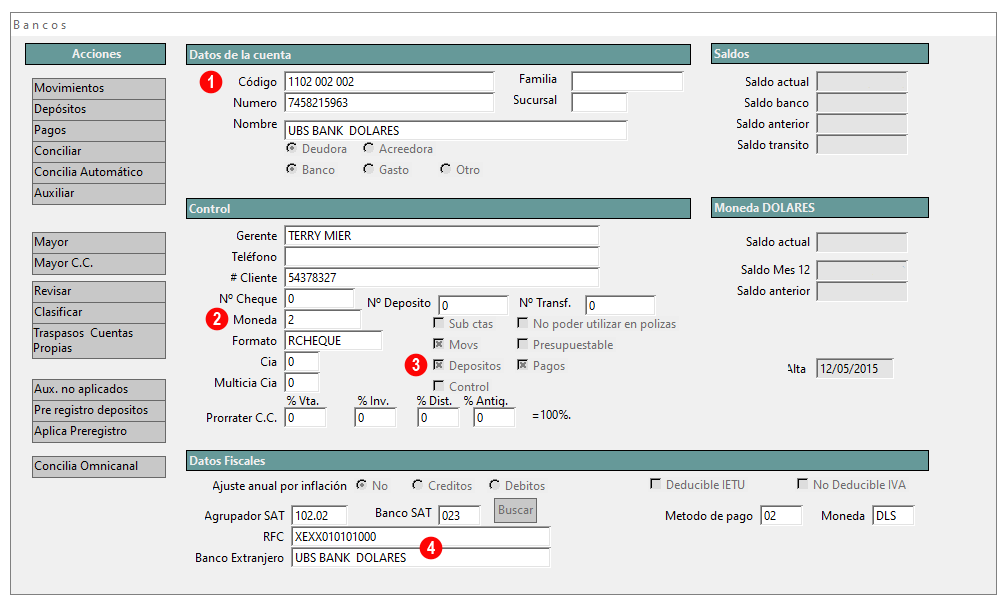Choose Creditos for inflation adjustment
Screen dimensions: 1004x603
[x=417, y=485]
